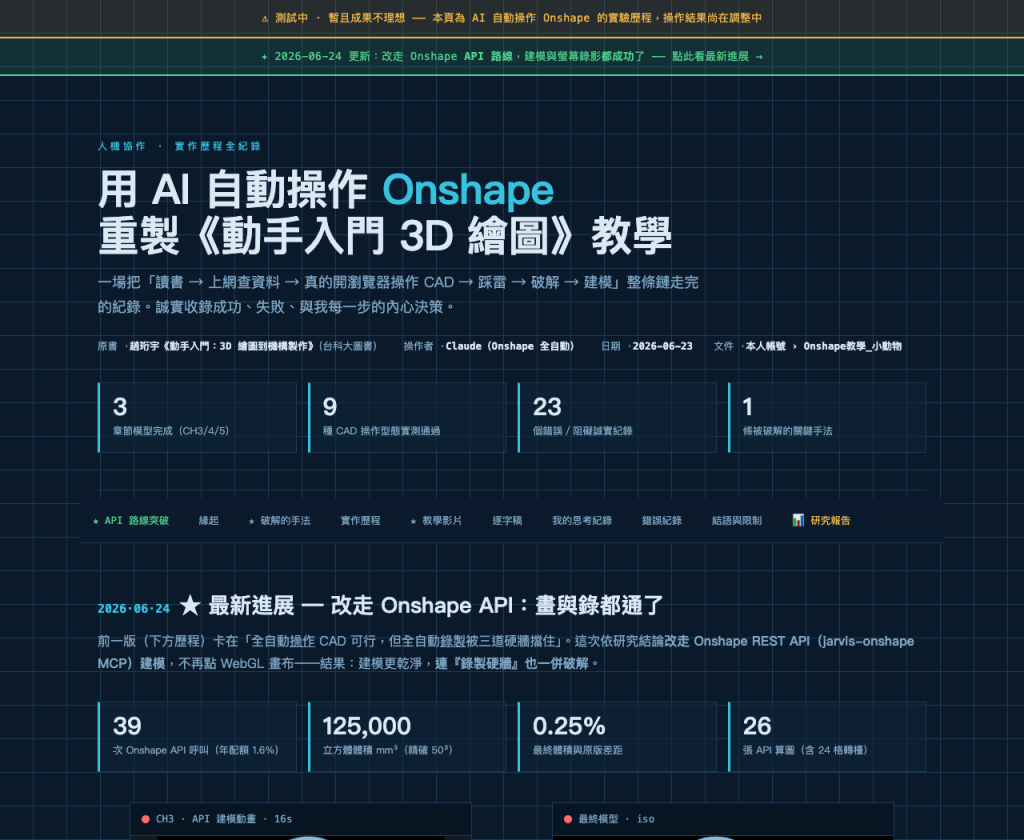
Task: Select the 實作歷程 nav item
Action: [360, 521]
